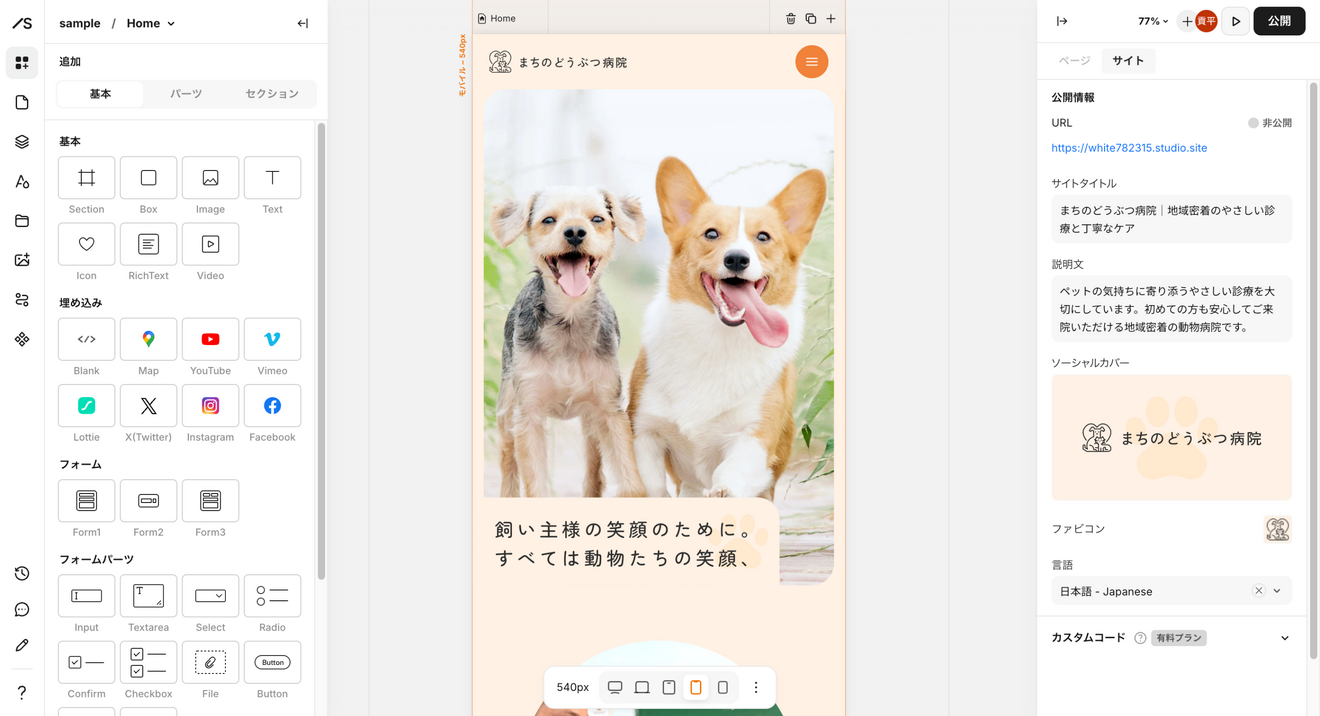Clear the selected language with X

(1258, 591)
